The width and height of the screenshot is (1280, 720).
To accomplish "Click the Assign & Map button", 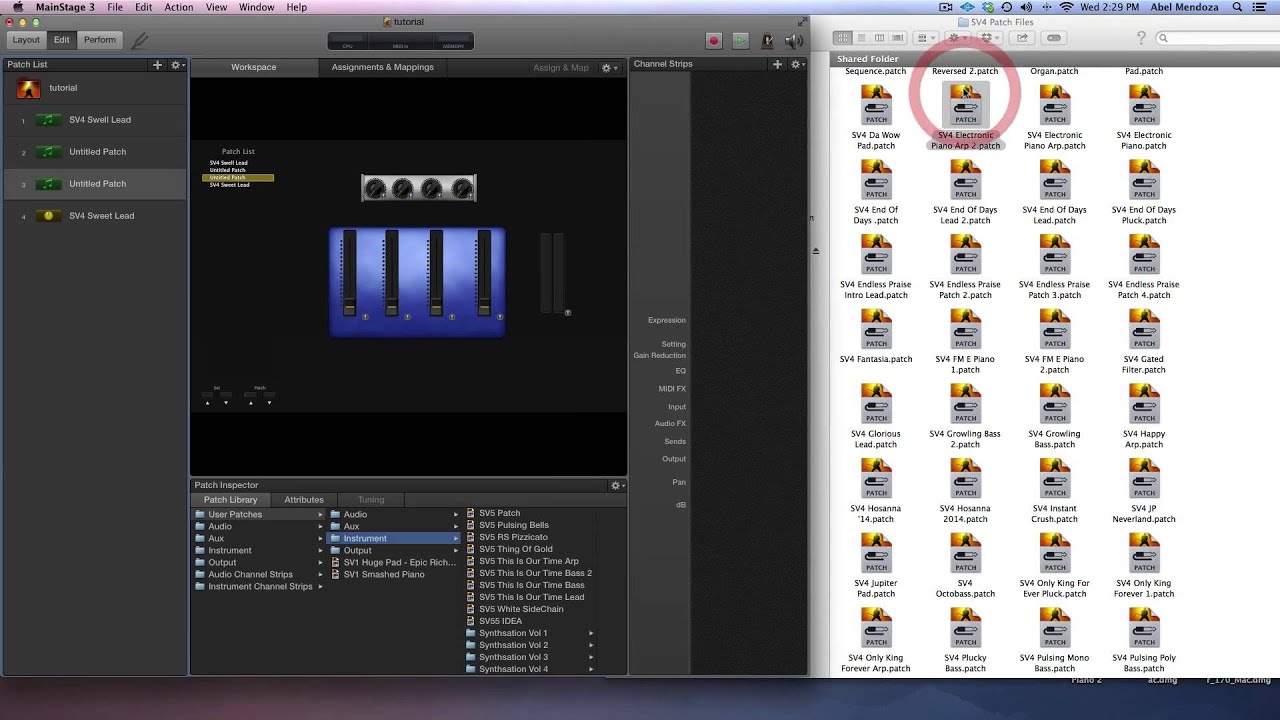I will click(x=561, y=68).
